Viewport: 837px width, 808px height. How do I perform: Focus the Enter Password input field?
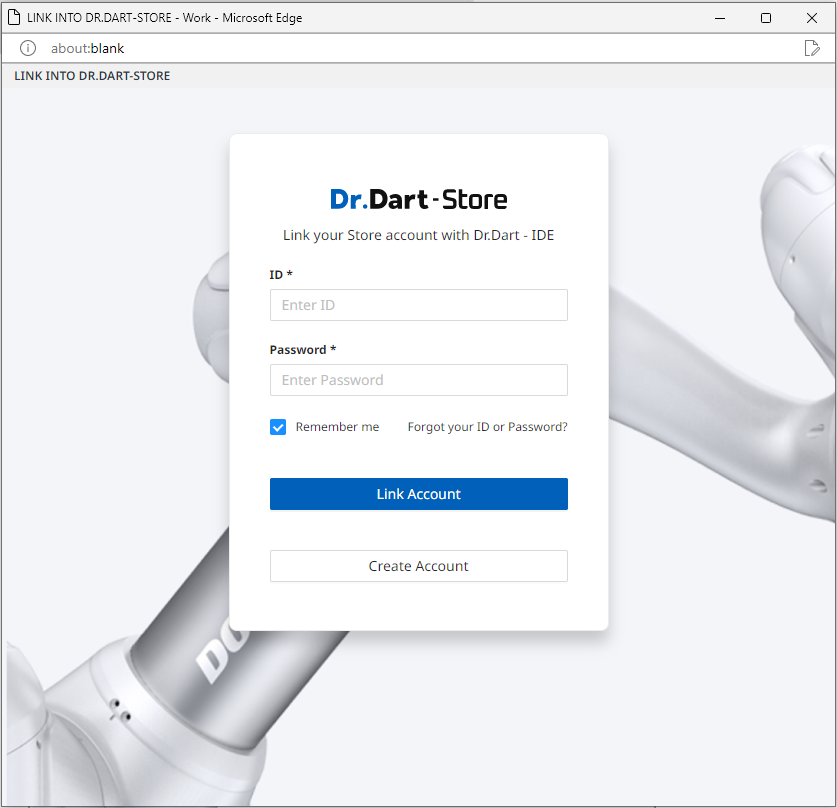pyautogui.click(x=418, y=380)
